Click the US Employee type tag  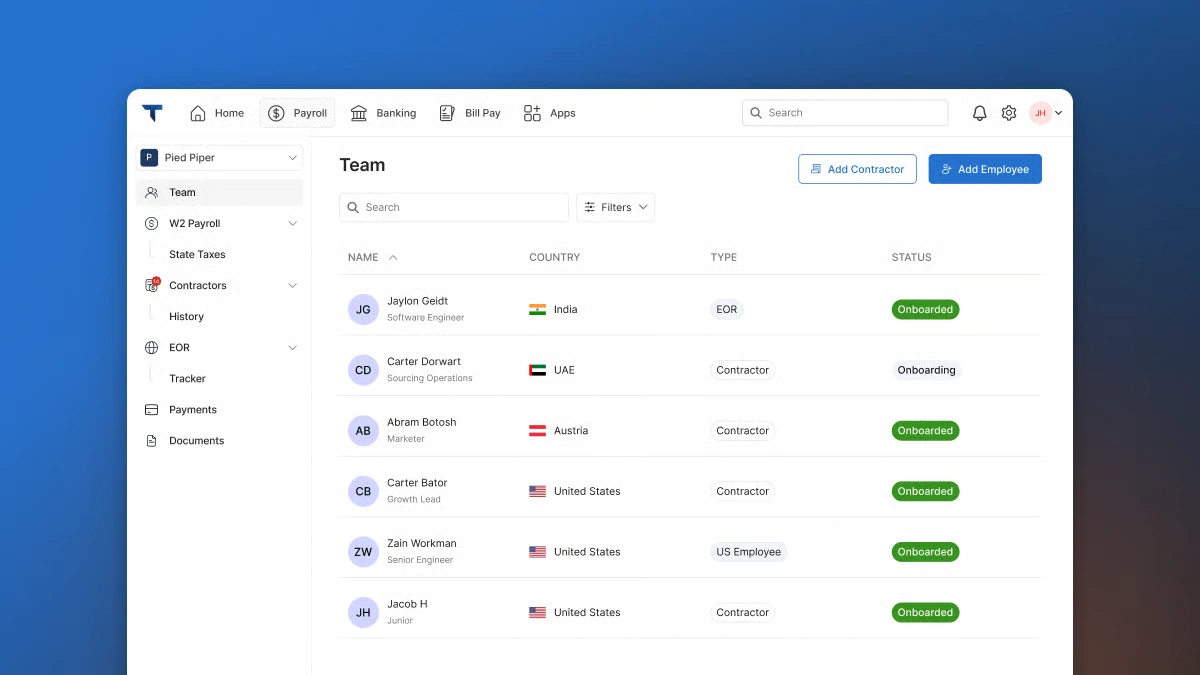tap(748, 551)
